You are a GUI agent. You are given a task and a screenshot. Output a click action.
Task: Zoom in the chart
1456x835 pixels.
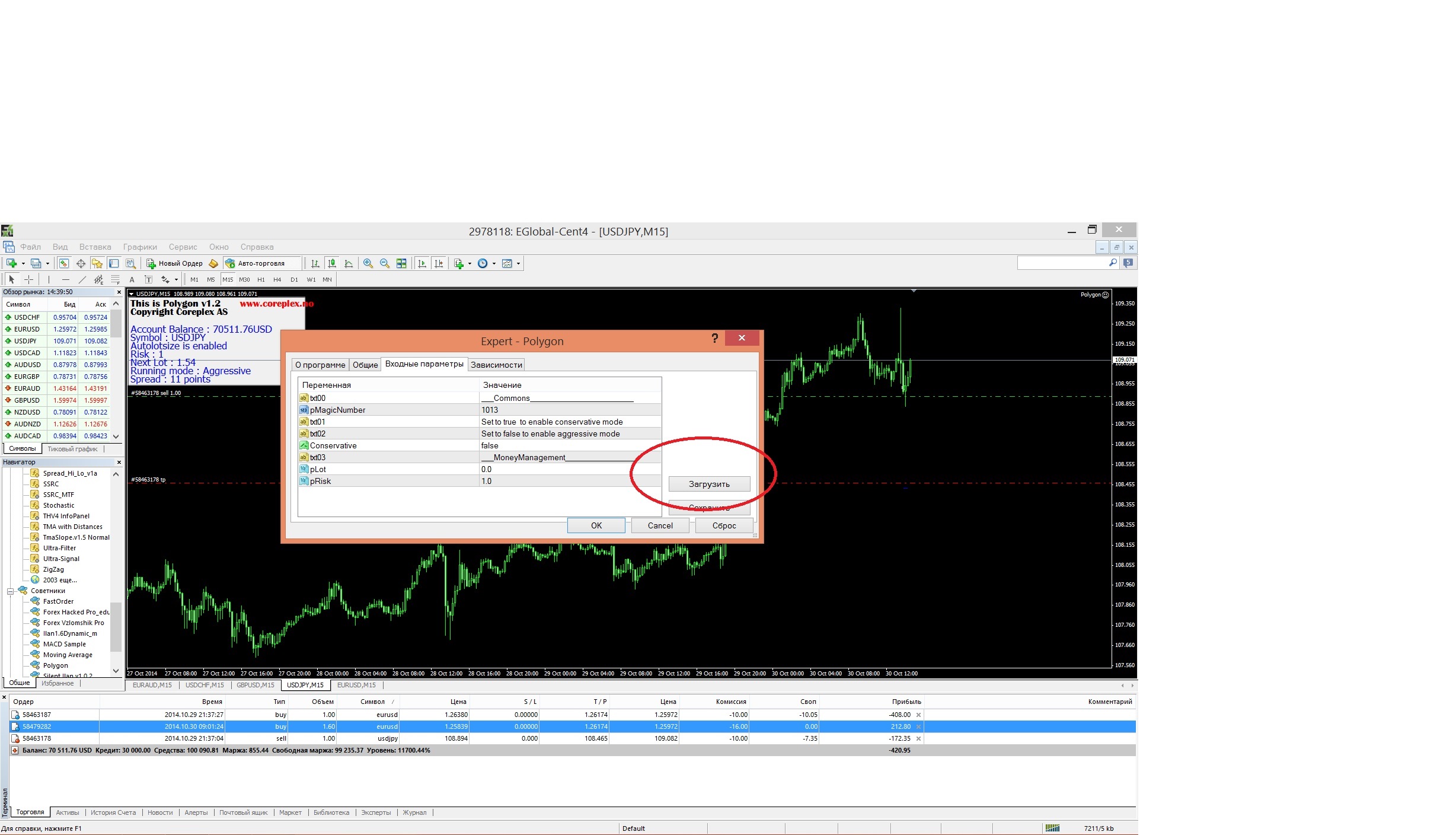click(x=368, y=263)
